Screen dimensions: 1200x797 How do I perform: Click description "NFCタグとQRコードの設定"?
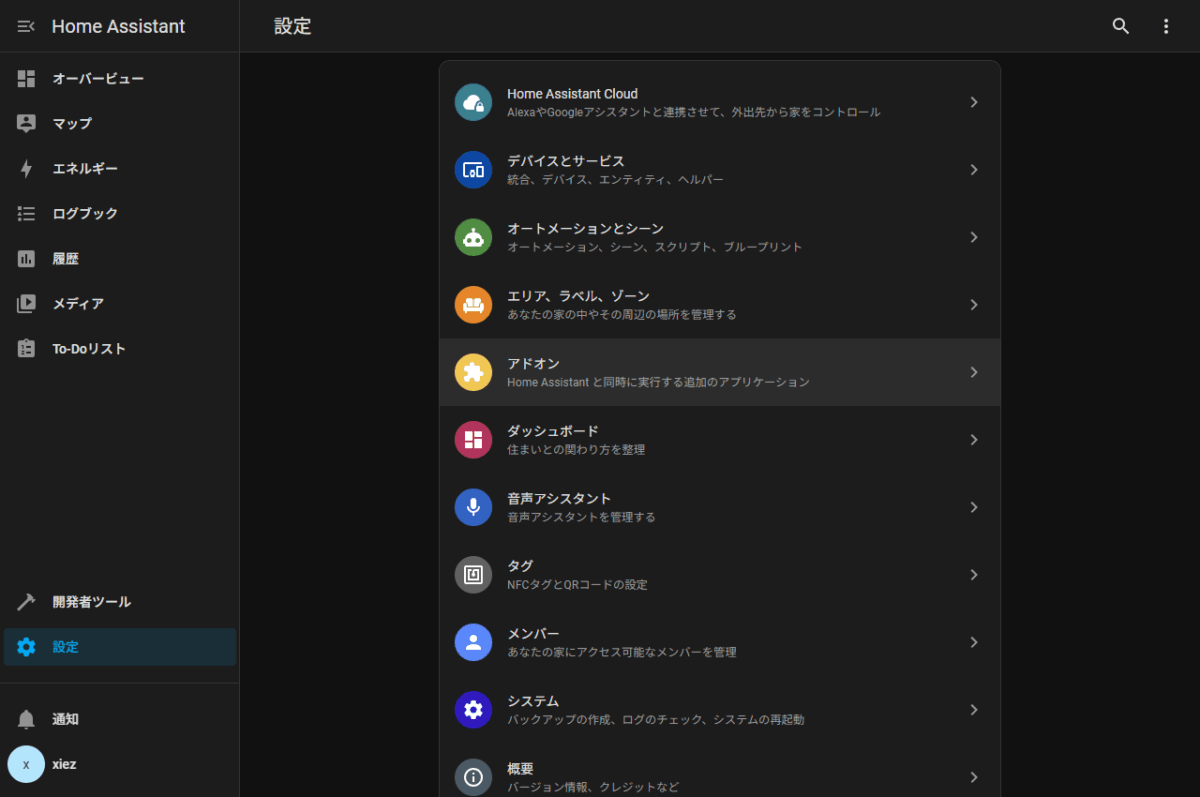[x=577, y=585]
